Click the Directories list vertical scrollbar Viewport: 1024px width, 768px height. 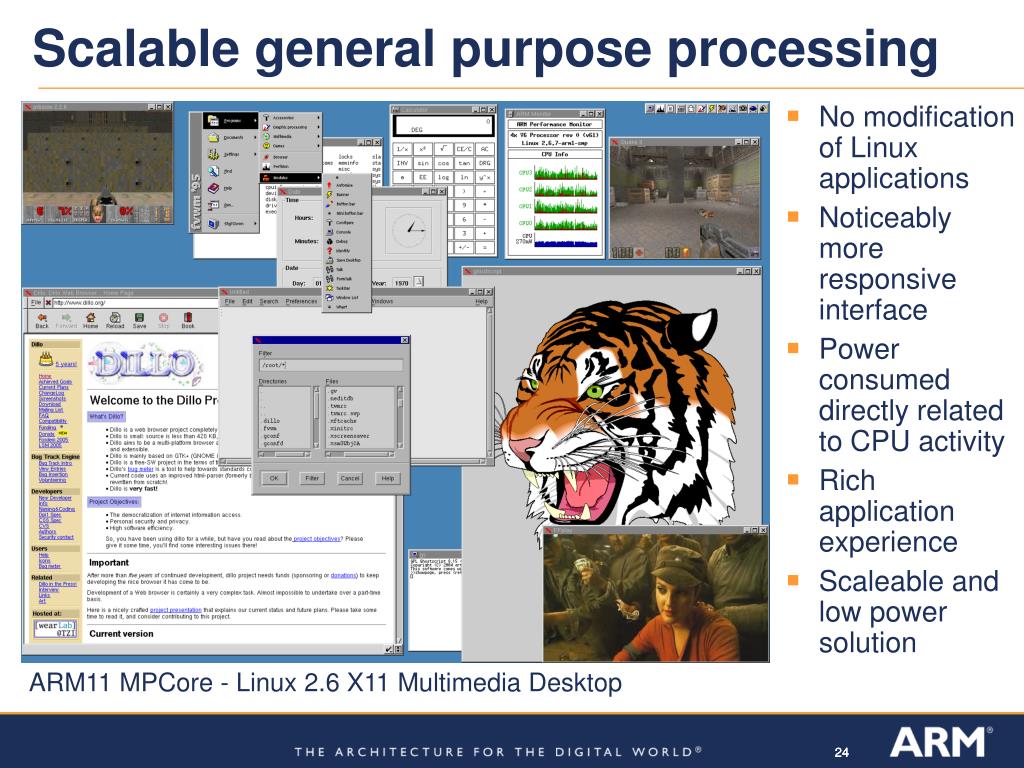click(x=316, y=417)
